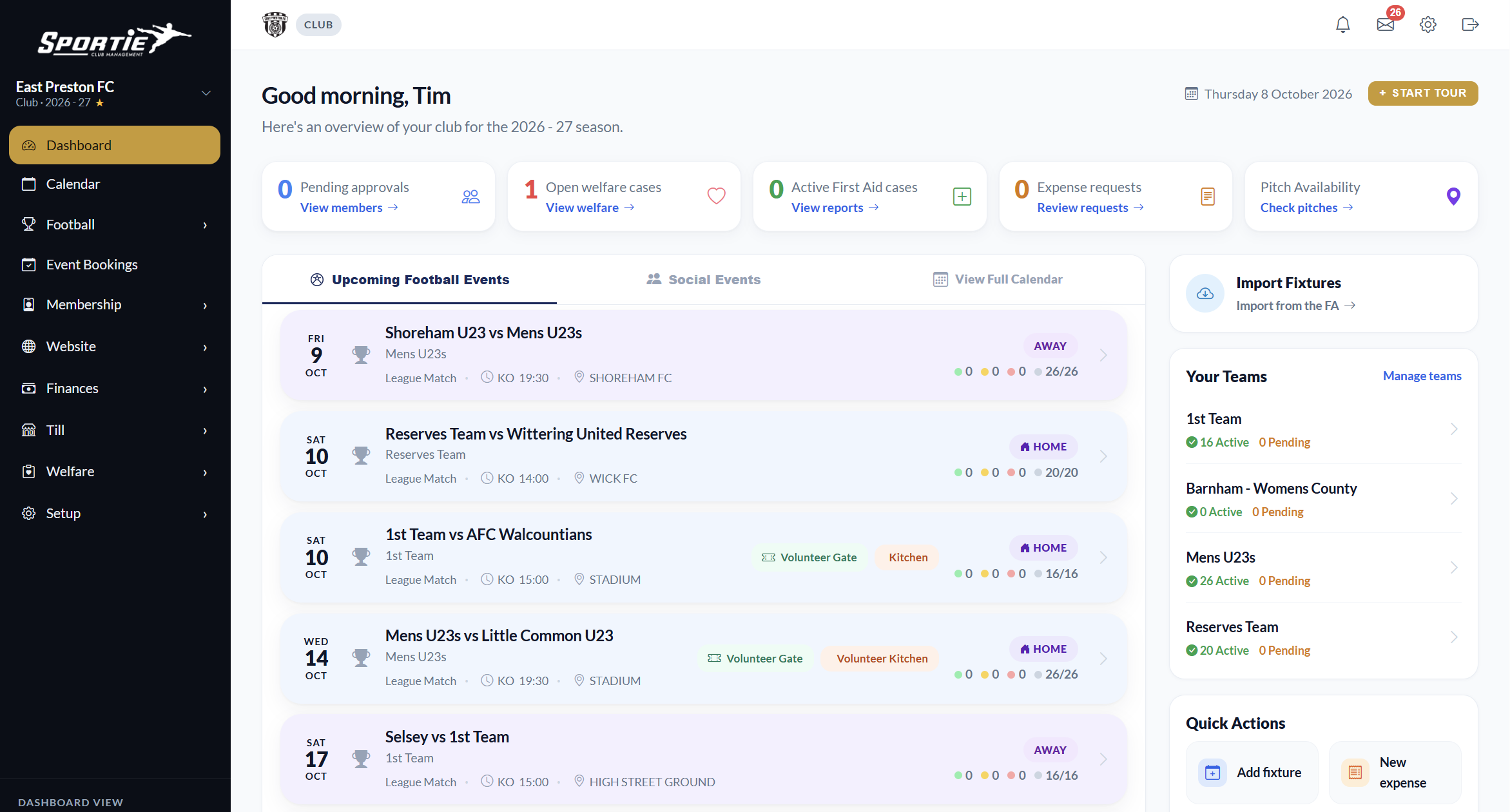Open the Selsey vs 1st Team fixture

tap(704, 759)
